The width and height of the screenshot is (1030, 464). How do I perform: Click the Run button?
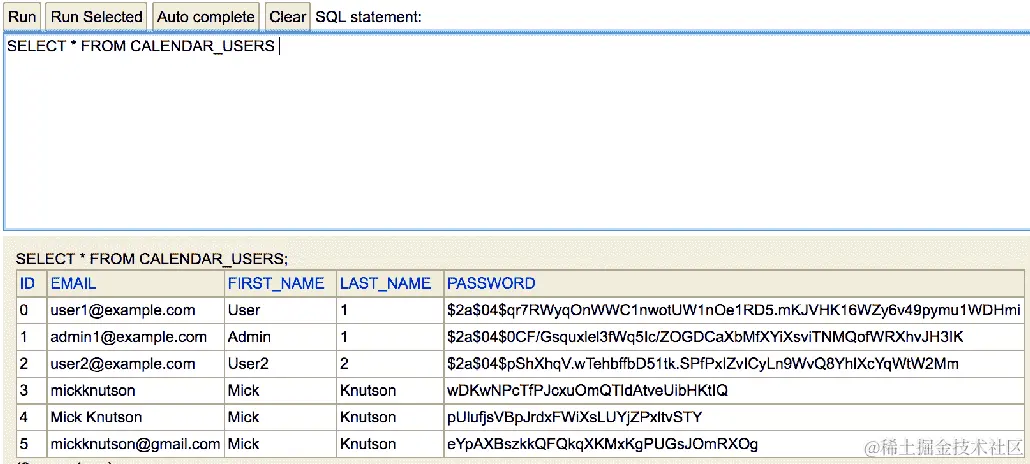(x=22, y=16)
